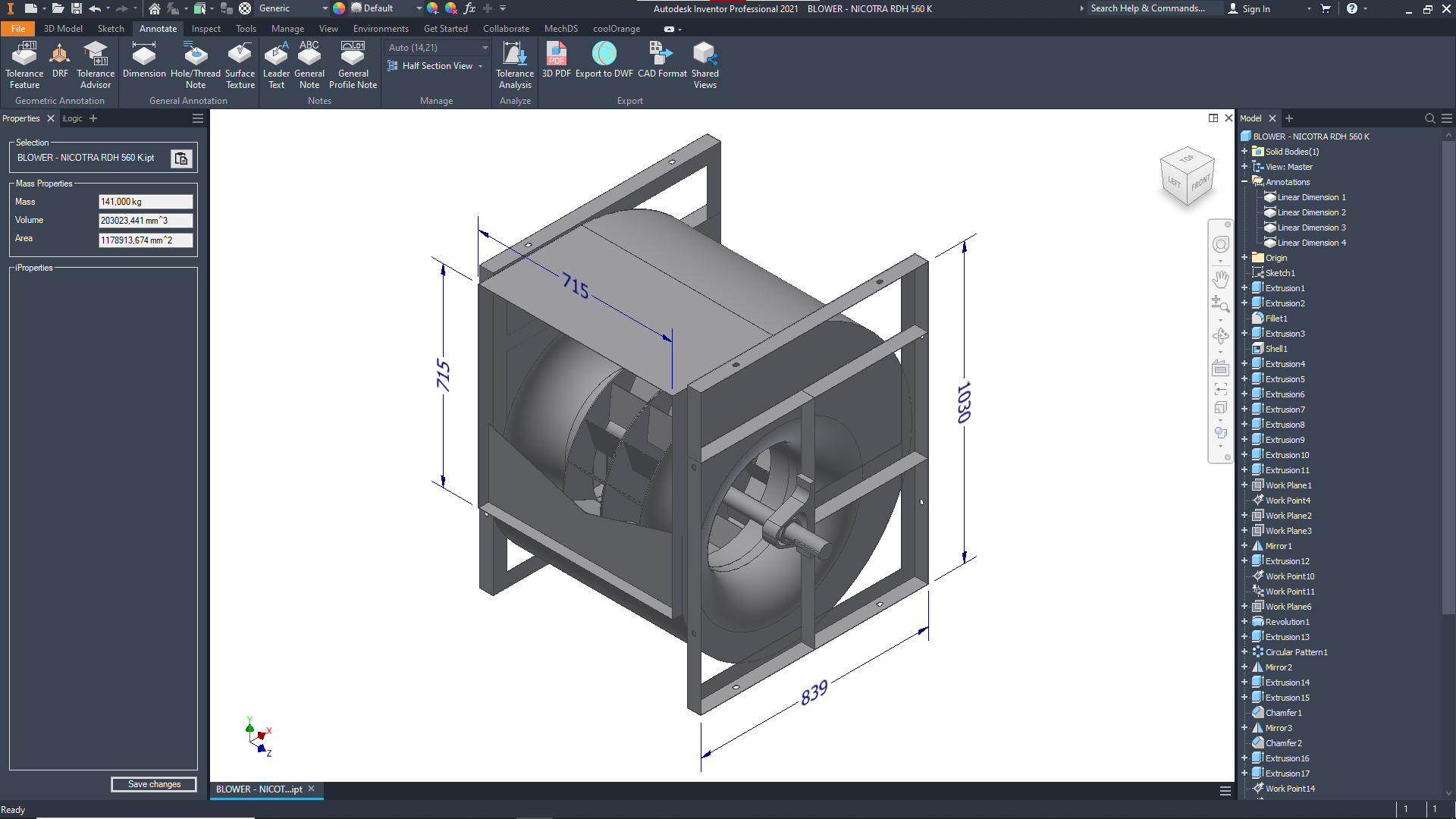Open the Inspect ribbon tab
1456x819 pixels.
206,29
